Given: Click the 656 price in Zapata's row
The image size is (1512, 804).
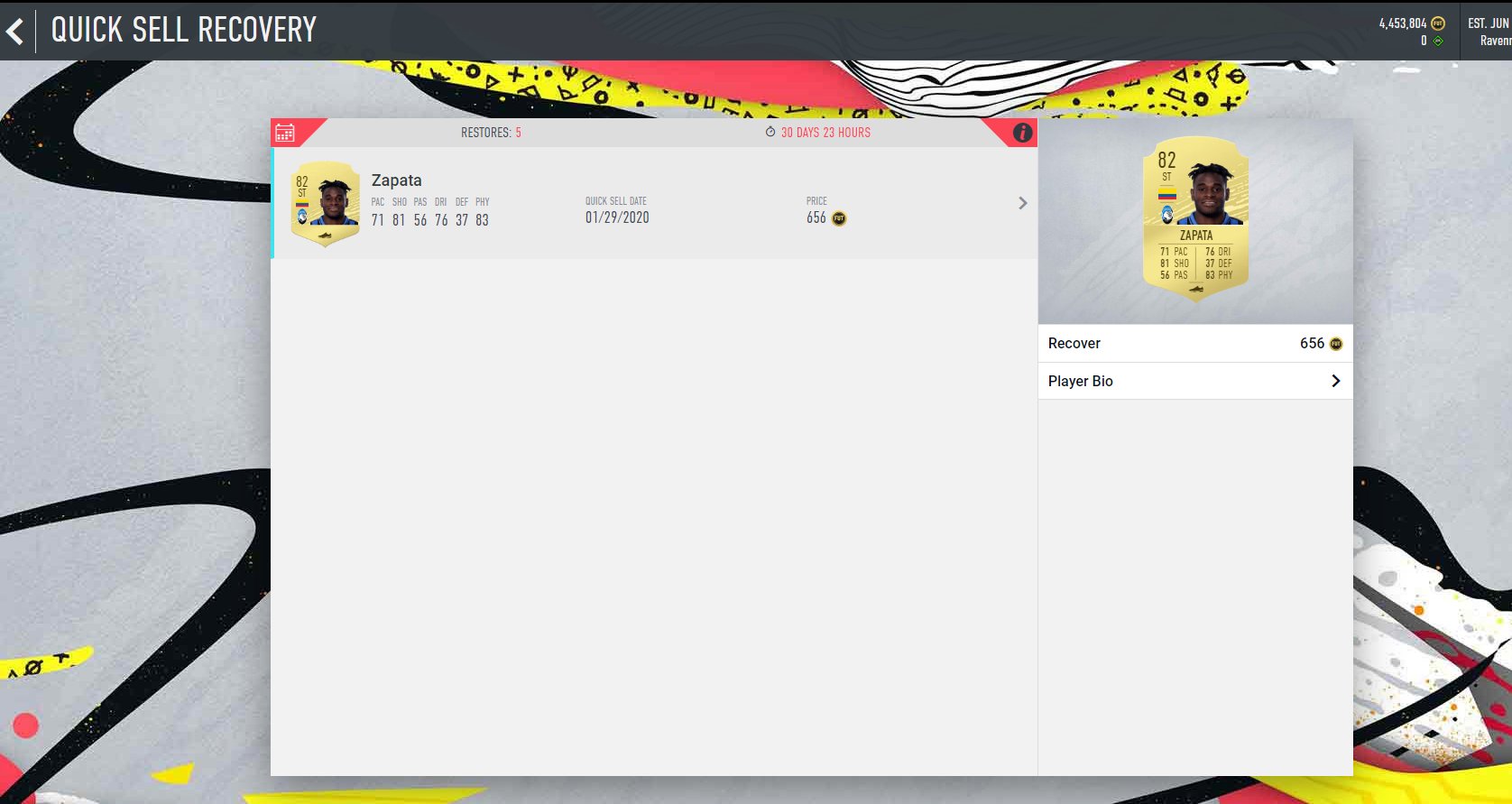Looking at the screenshot, I should tap(816, 217).
